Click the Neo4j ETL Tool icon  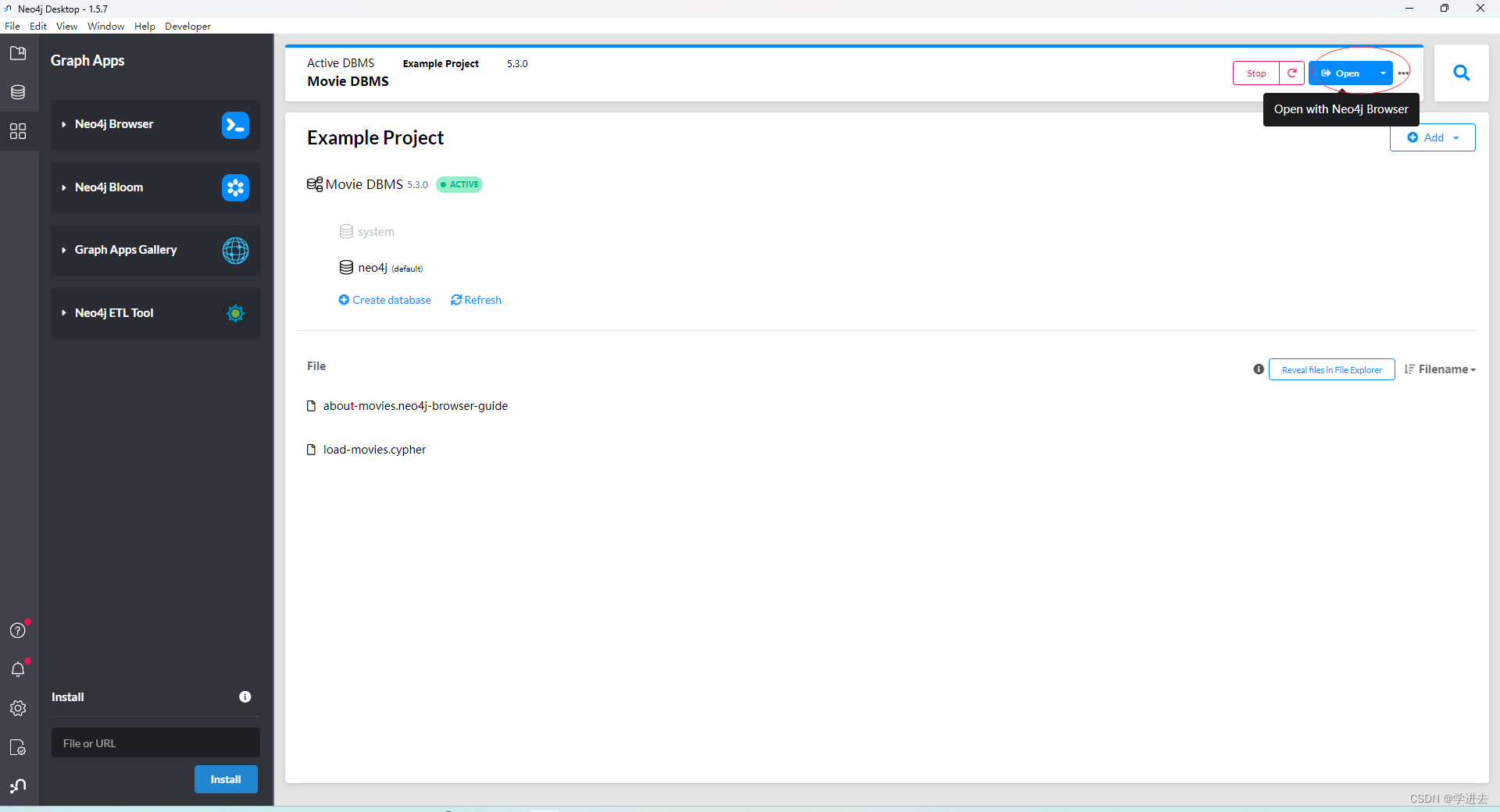[x=235, y=313]
